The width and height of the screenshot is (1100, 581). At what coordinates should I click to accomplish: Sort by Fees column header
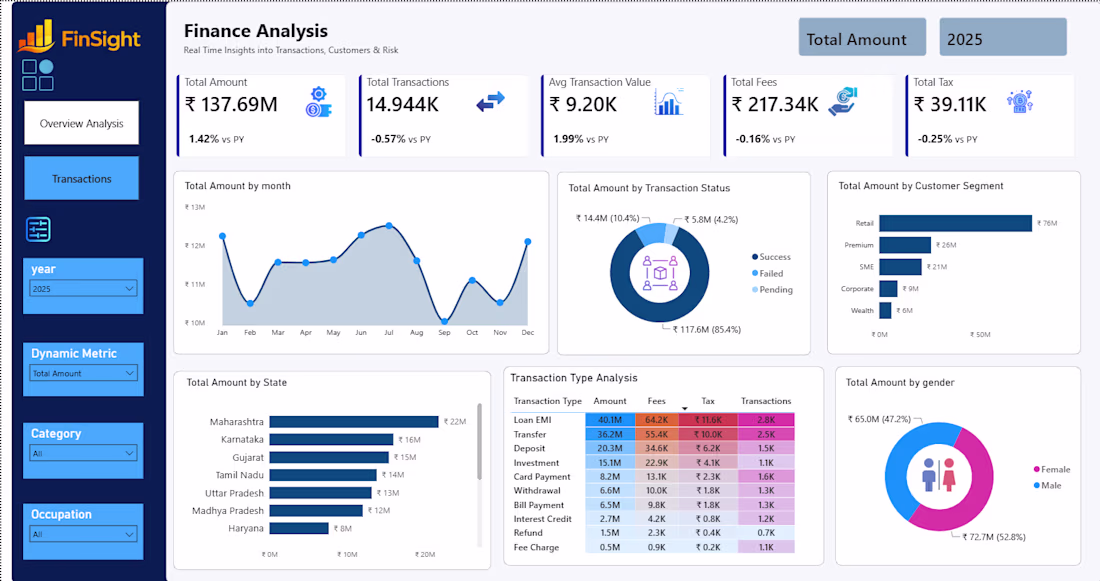click(657, 401)
